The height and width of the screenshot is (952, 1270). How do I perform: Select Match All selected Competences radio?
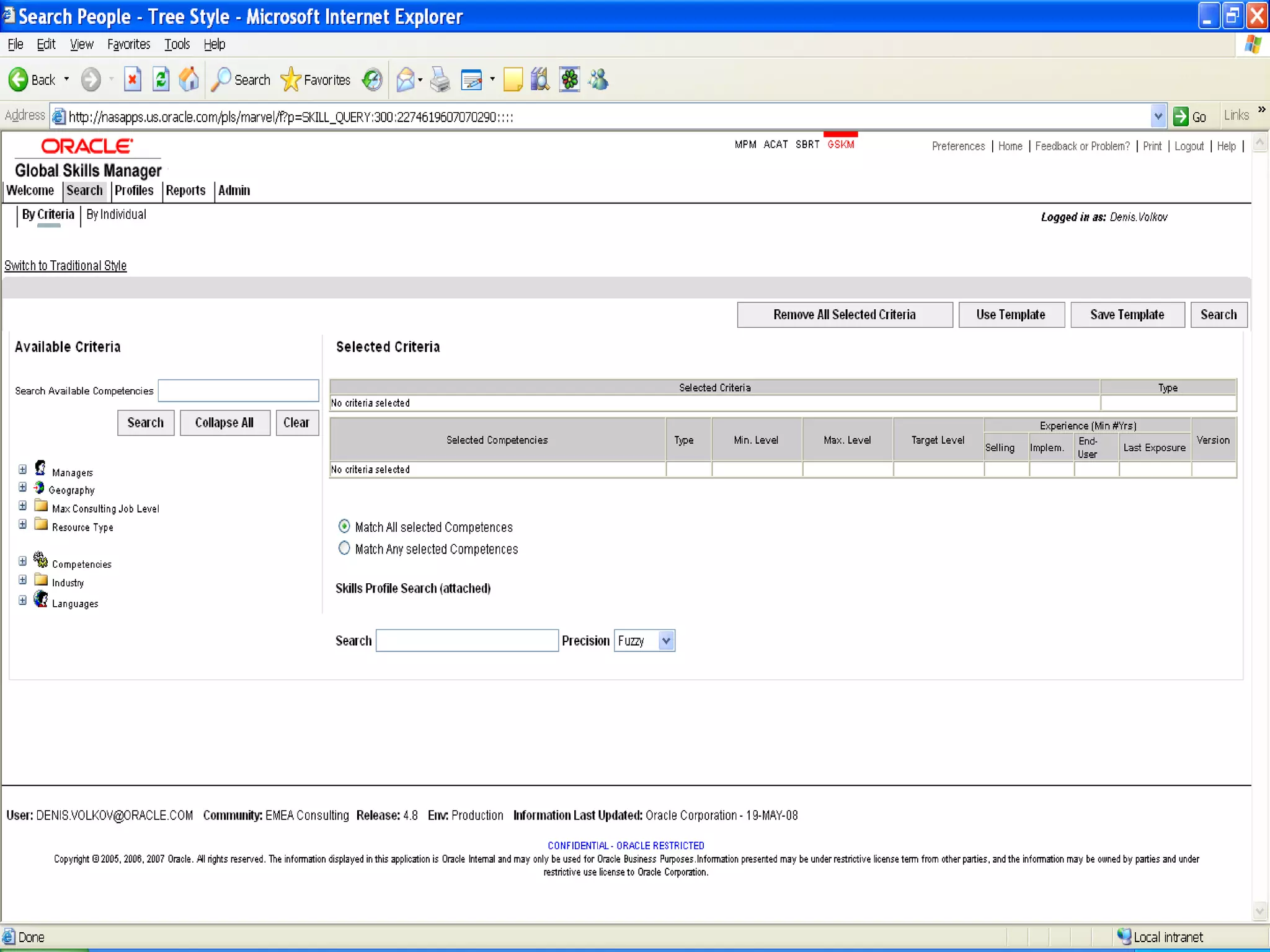click(x=344, y=526)
